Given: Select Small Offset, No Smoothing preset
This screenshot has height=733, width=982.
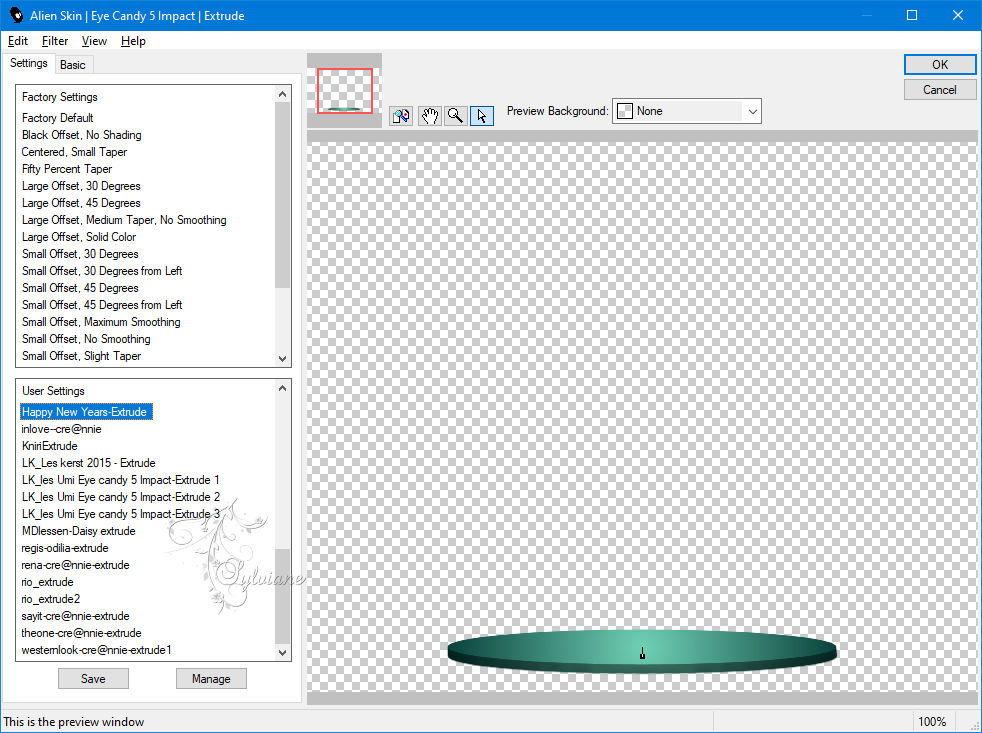Looking at the screenshot, I should point(86,338).
